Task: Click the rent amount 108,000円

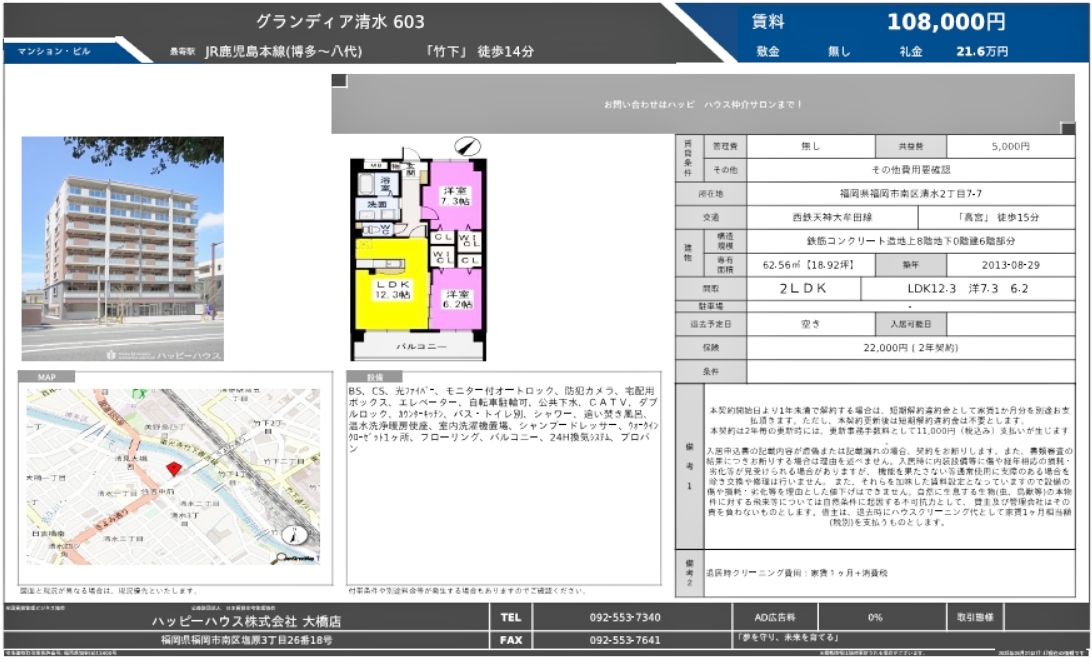Action: (x=946, y=22)
